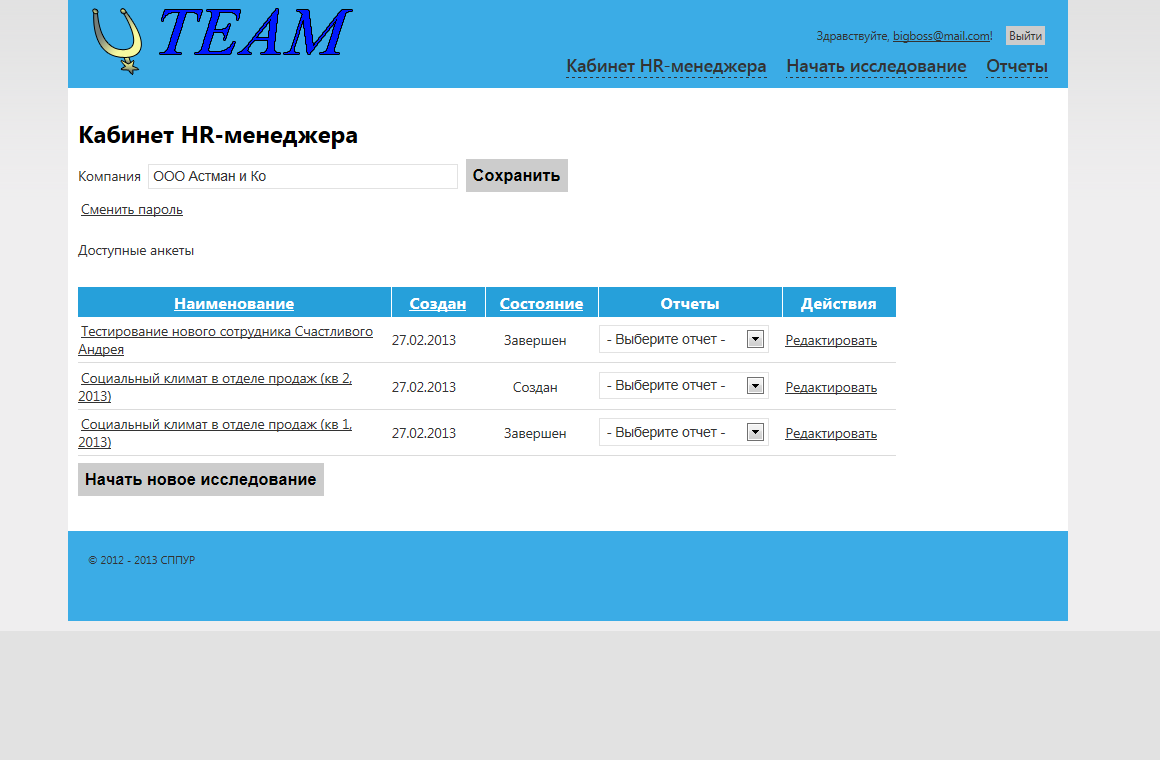Click the Кабинет HR-менеджера page heading

[218, 135]
